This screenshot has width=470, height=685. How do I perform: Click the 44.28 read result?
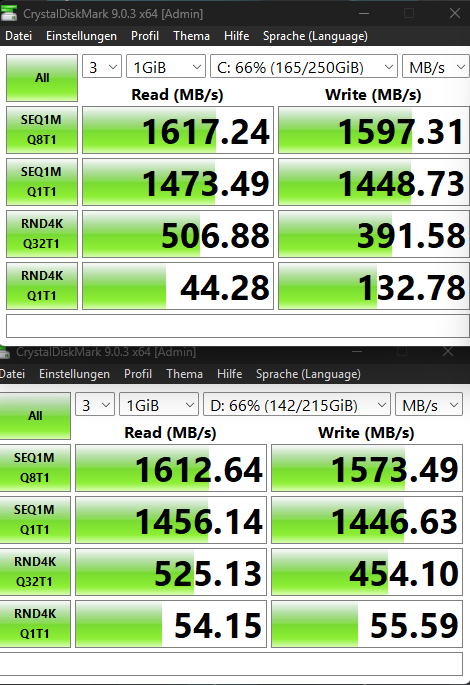coord(178,286)
